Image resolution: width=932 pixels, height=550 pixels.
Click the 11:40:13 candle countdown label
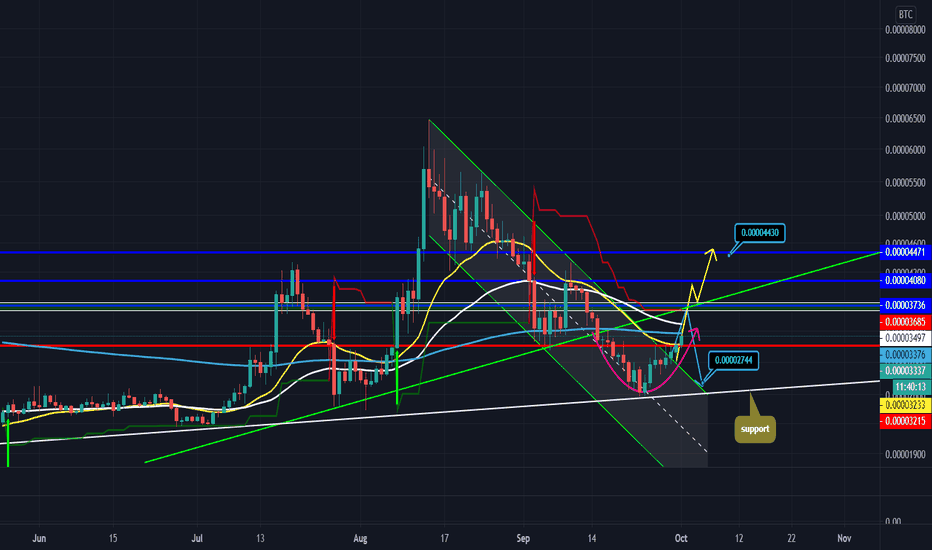coord(911,386)
